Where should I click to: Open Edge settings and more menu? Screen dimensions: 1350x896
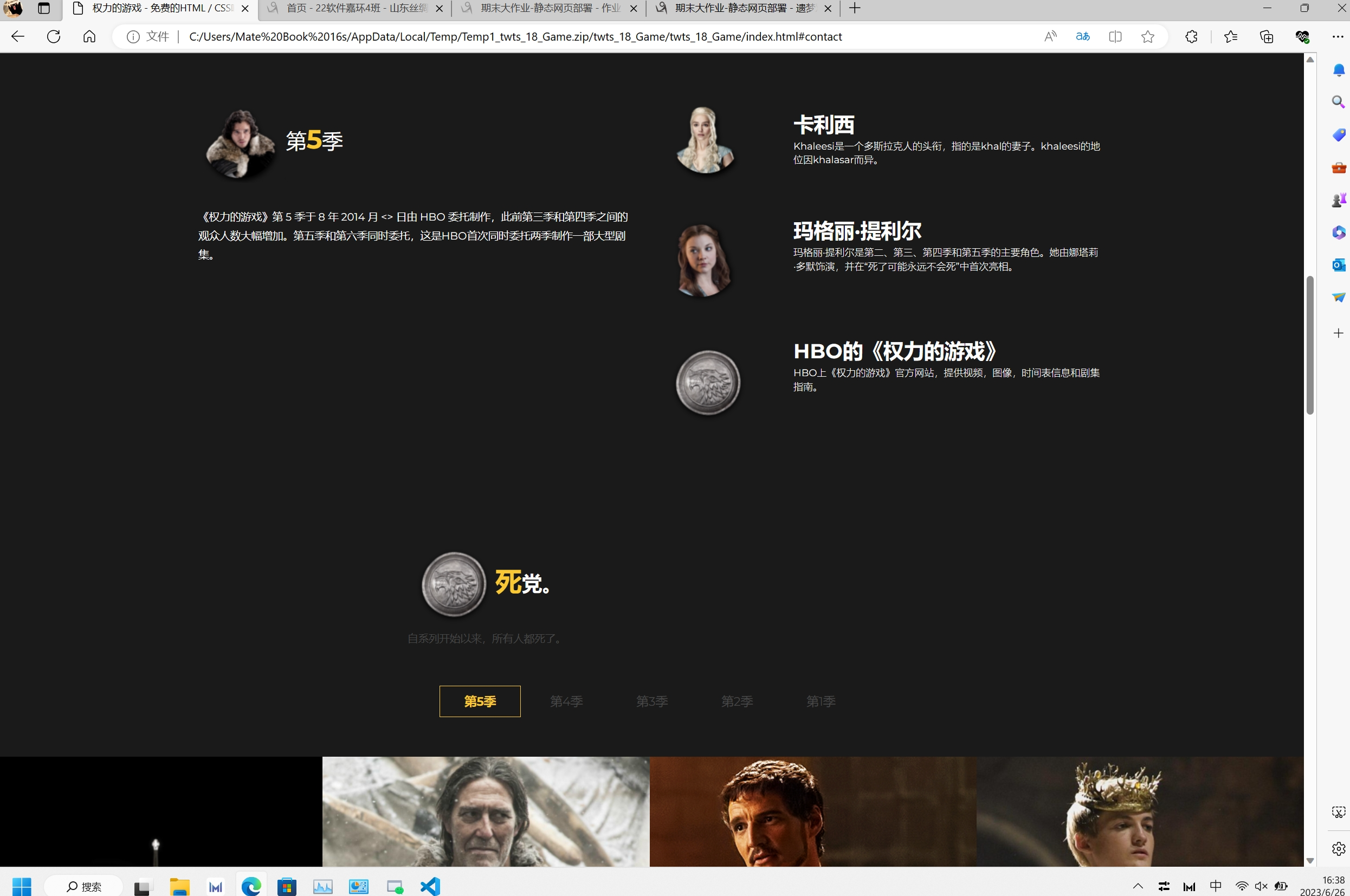[1338, 36]
